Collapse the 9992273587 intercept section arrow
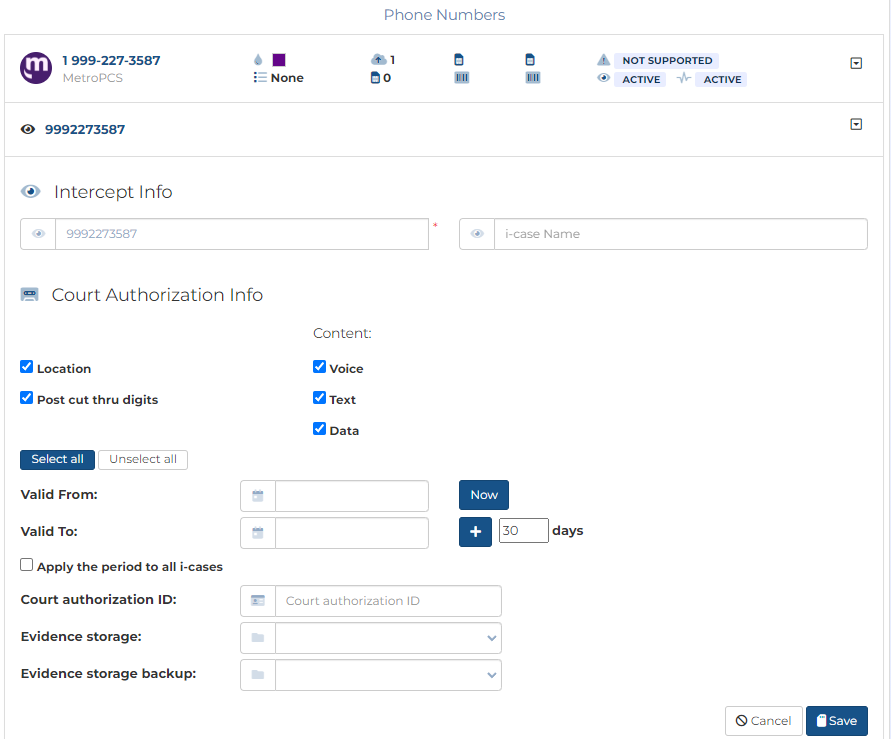This screenshot has width=891, height=739. 856,125
